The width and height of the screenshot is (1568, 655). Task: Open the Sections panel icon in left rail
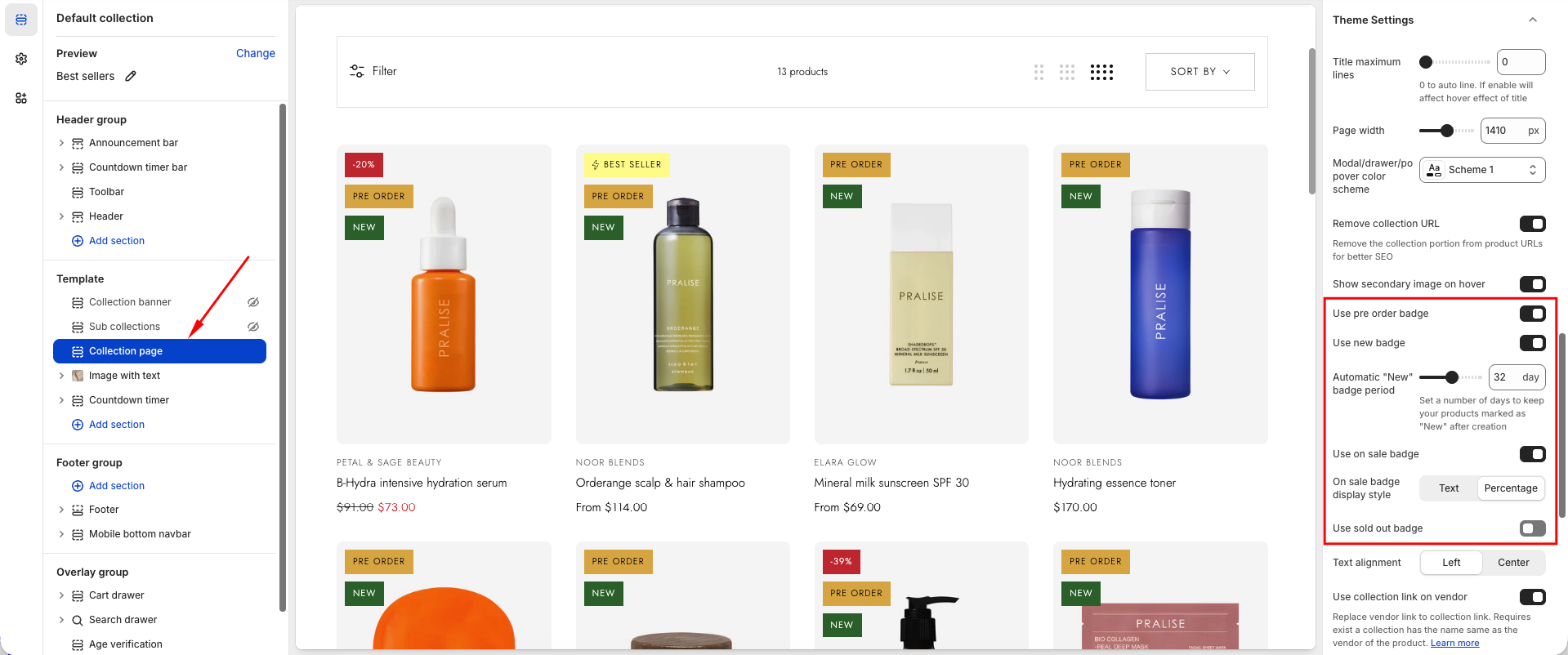coord(21,20)
